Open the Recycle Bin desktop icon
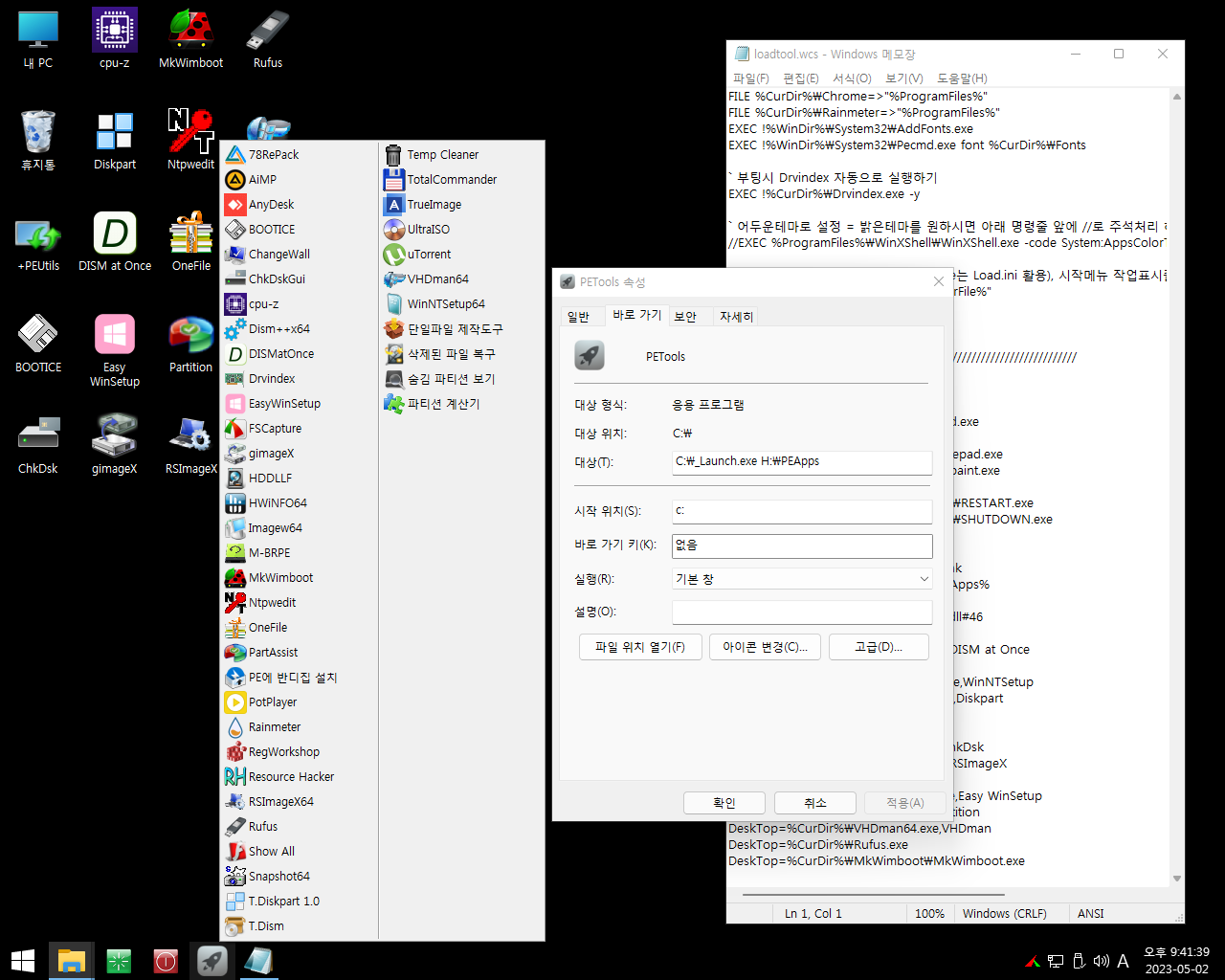Screen dimensions: 1225x980 [x=38, y=140]
